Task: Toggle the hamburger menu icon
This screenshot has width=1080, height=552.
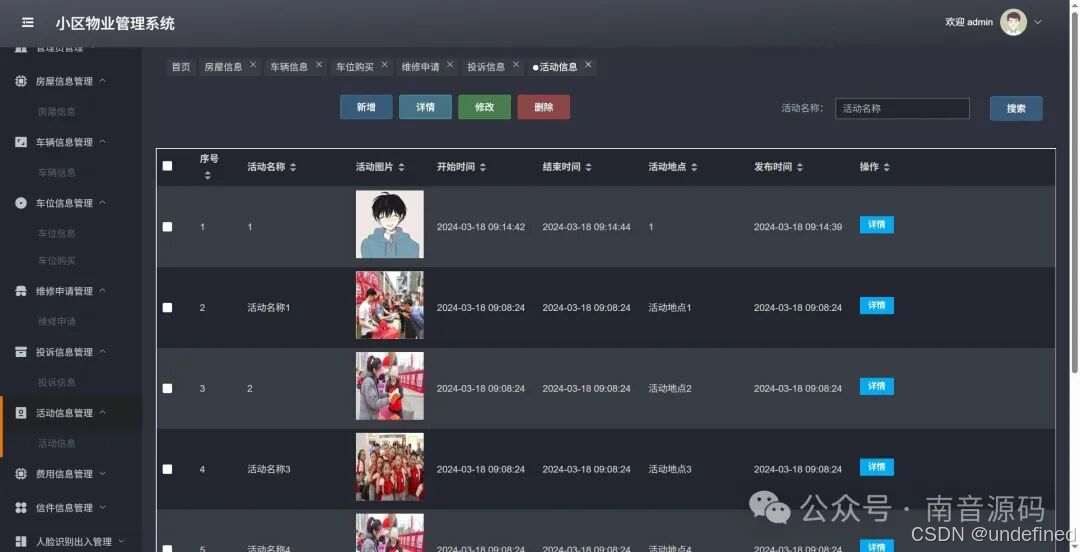Action: pos(28,23)
